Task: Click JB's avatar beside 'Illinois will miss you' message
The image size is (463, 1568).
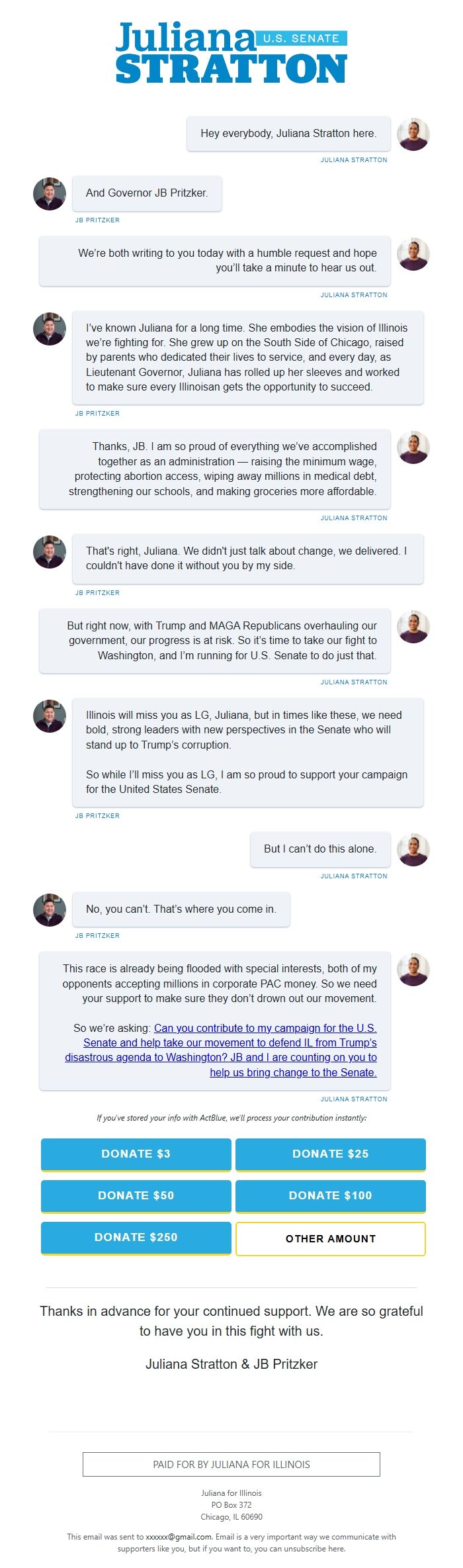Action: point(50,716)
